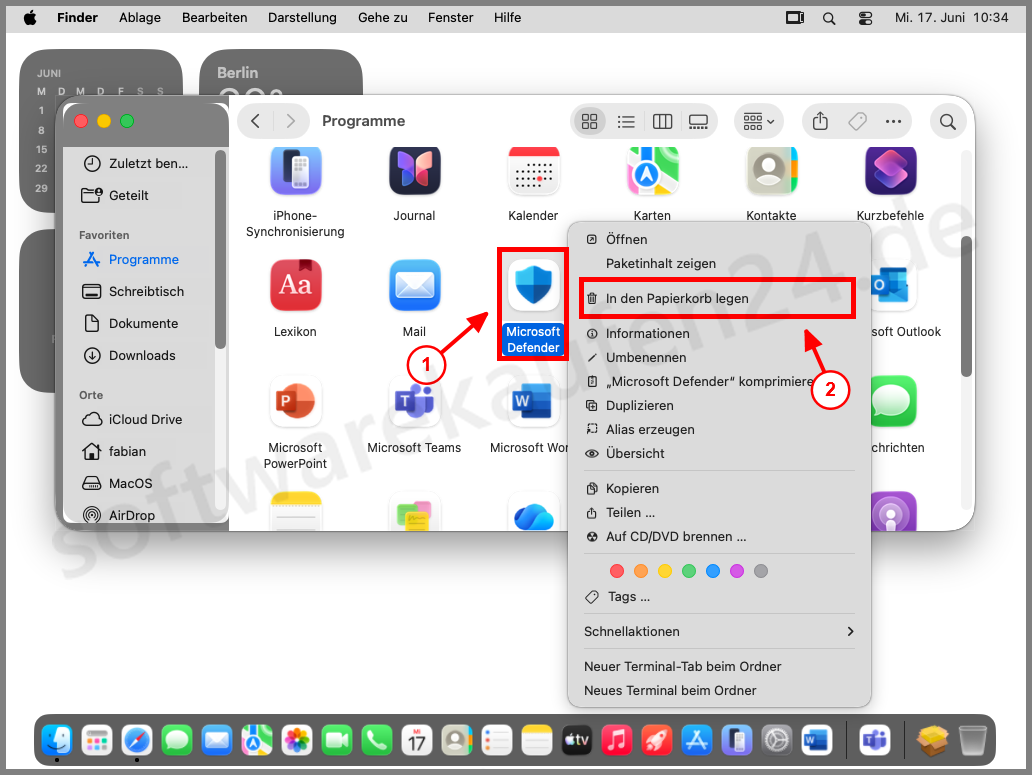Image resolution: width=1032 pixels, height=775 pixels.
Task: Open the Trash in the Dock
Action: (972, 741)
